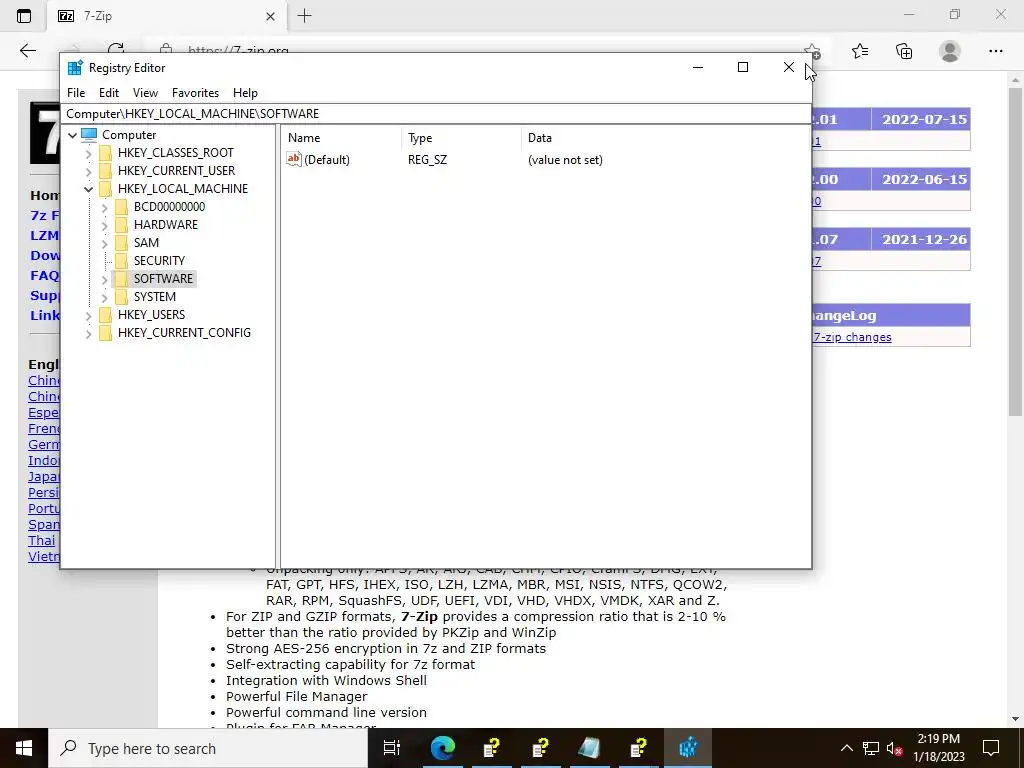
Task: Expand SYSTEM key
Action: (104, 297)
